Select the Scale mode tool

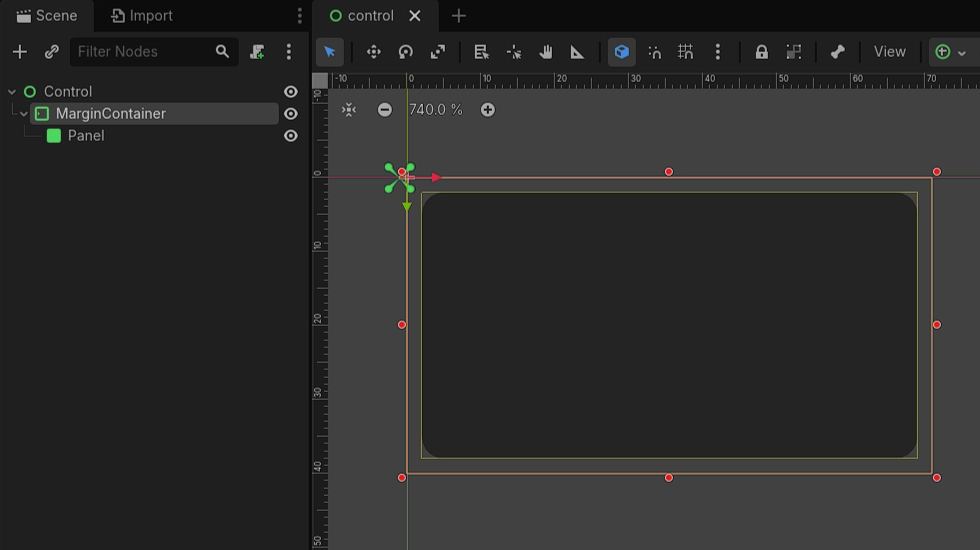438,52
